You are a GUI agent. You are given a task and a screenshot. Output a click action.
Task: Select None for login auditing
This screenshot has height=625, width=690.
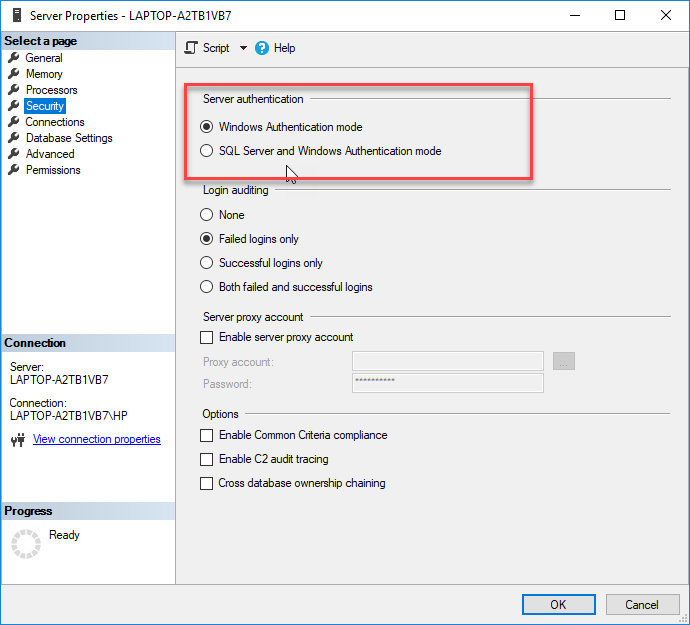point(207,215)
